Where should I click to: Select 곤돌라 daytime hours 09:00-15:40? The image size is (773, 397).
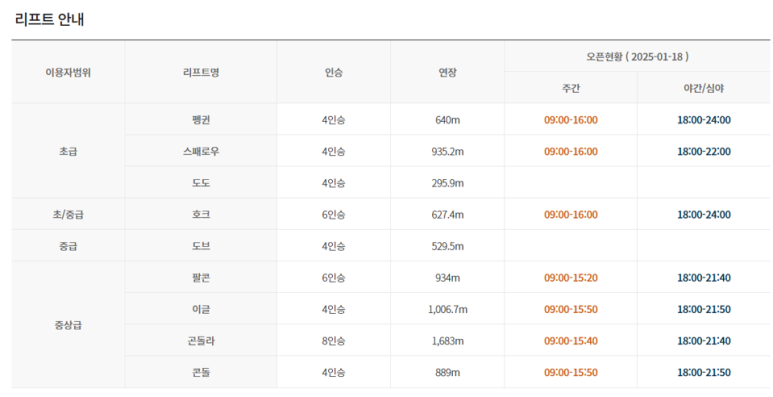pyautogui.click(x=571, y=341)
